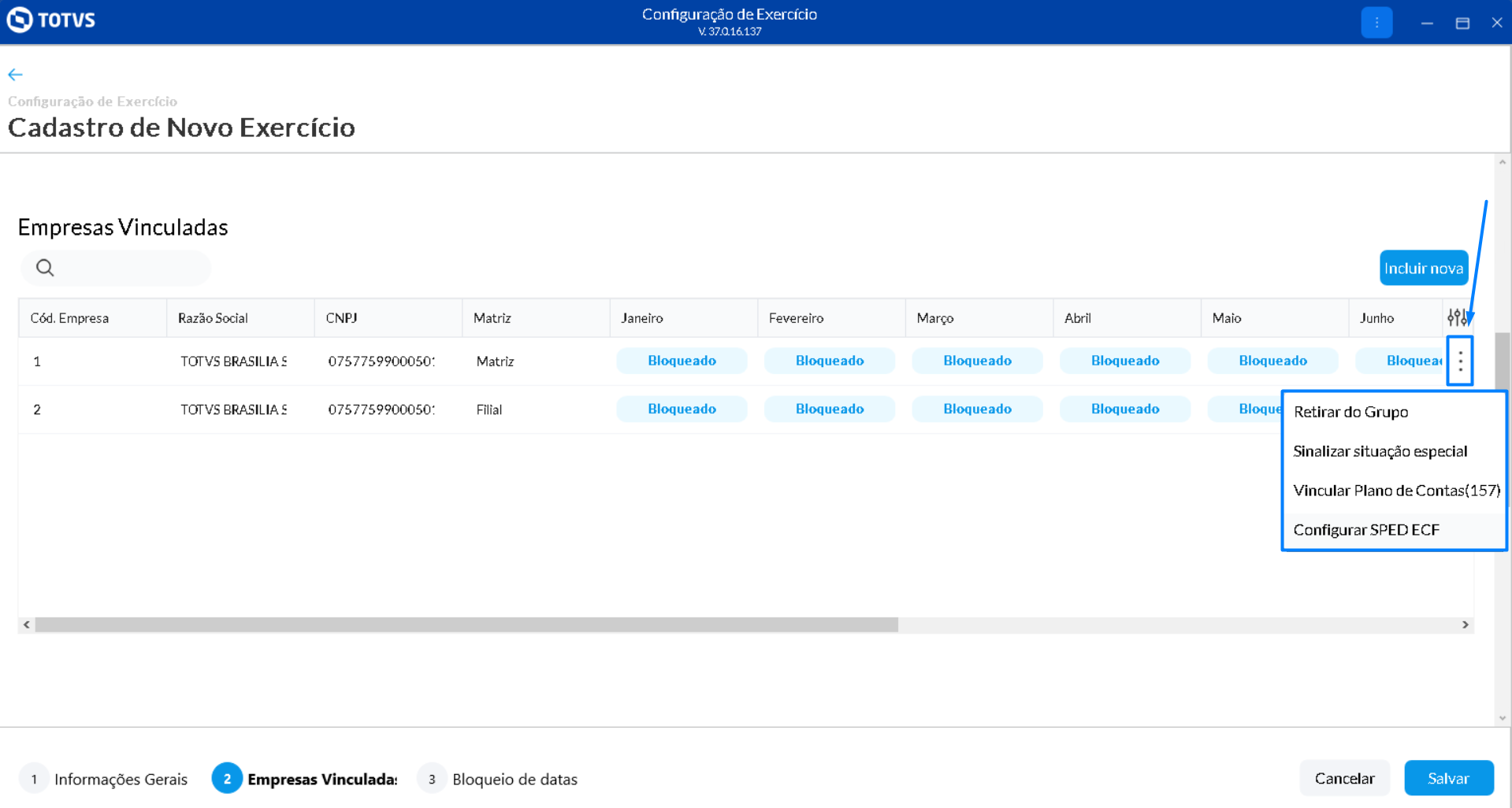Image resolution: width=1512 pixels, height=808 pixels.
Task: Click the Incluir nova button
Action: (x=1424, y=268)
